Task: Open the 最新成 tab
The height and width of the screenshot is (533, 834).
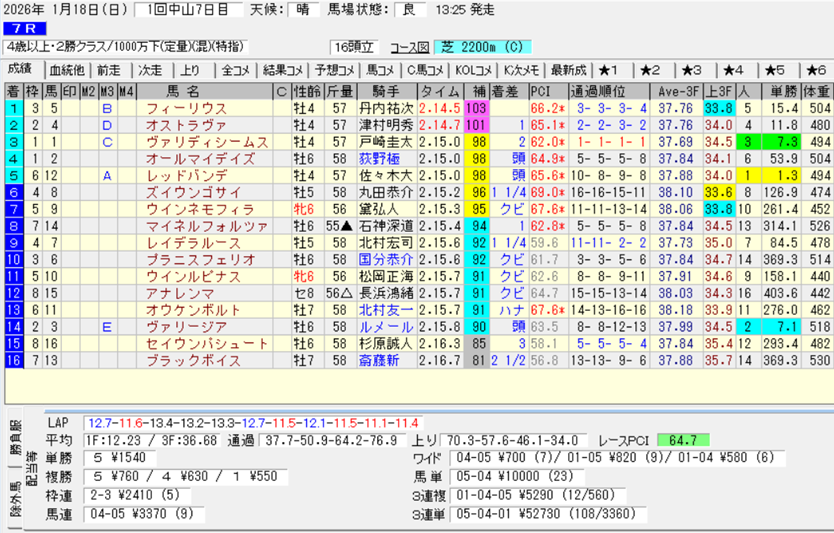Action: tap(567, 70)
